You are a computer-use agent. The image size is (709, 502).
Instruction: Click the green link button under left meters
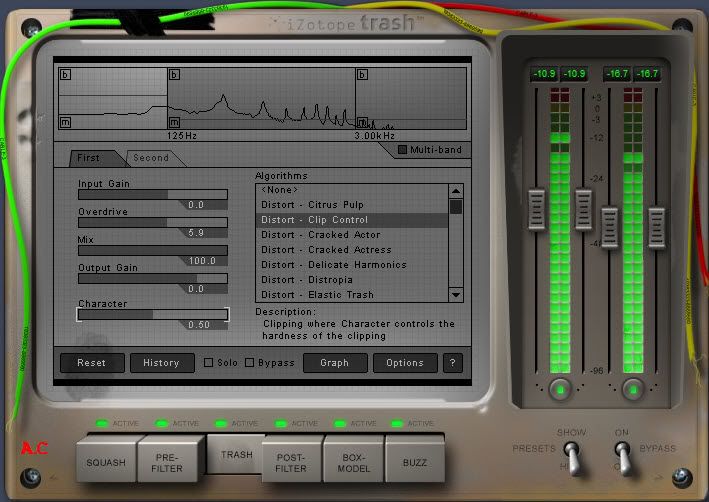(560, 388)
